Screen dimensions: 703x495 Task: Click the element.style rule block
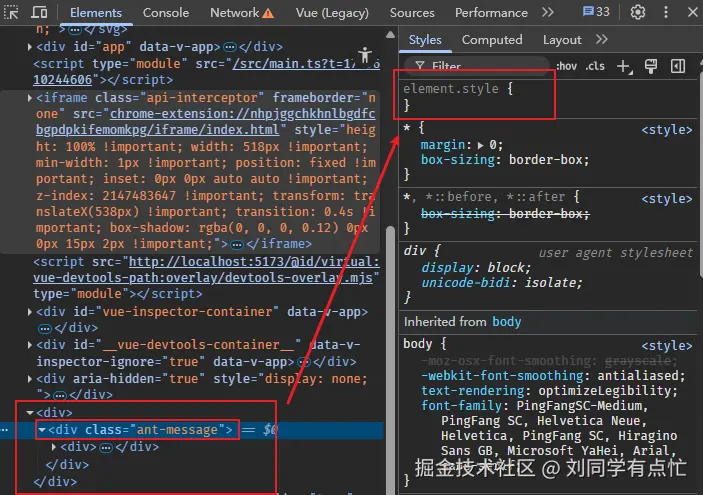(x=474, y=96)
